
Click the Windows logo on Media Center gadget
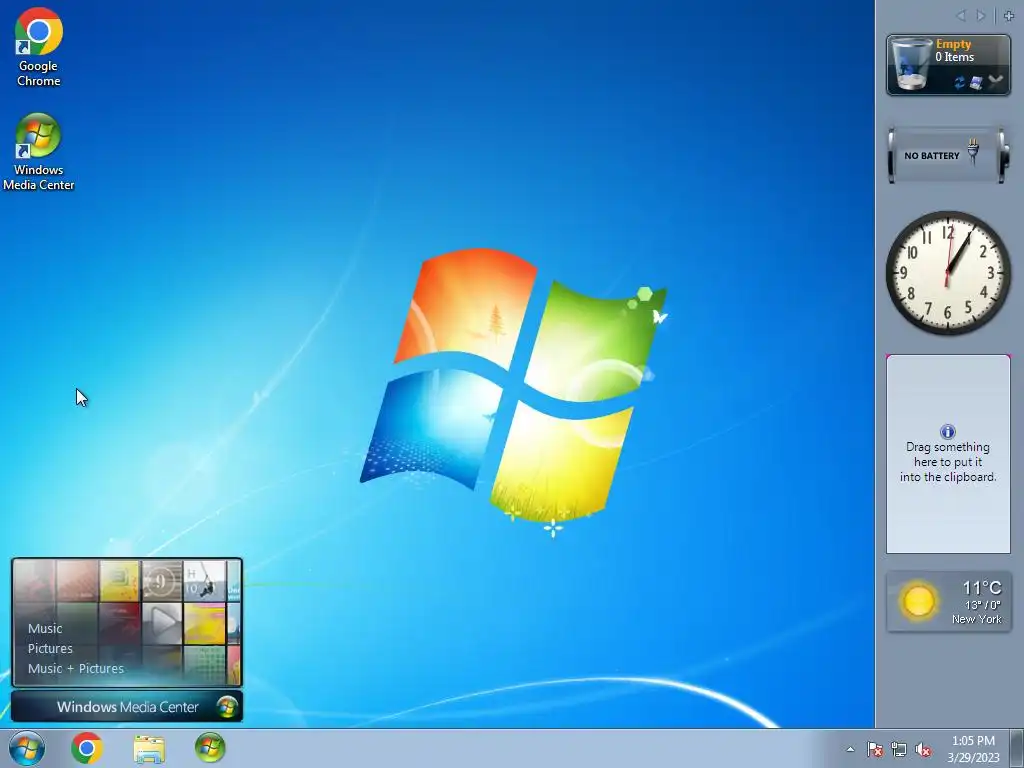(x=227, y=707)
